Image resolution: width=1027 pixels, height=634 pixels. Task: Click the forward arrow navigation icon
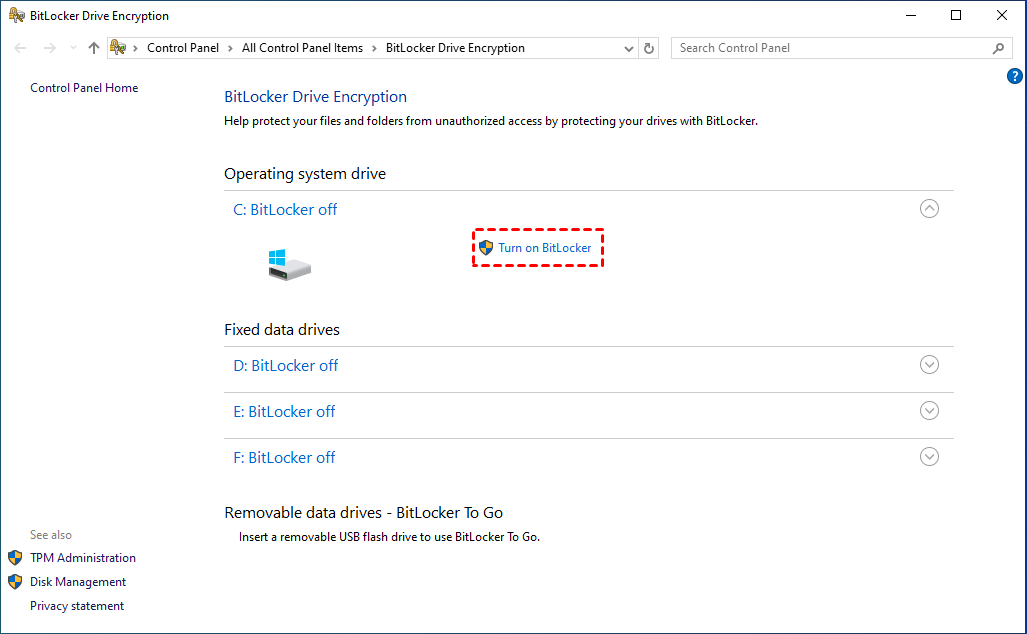[x=49, y=48]
